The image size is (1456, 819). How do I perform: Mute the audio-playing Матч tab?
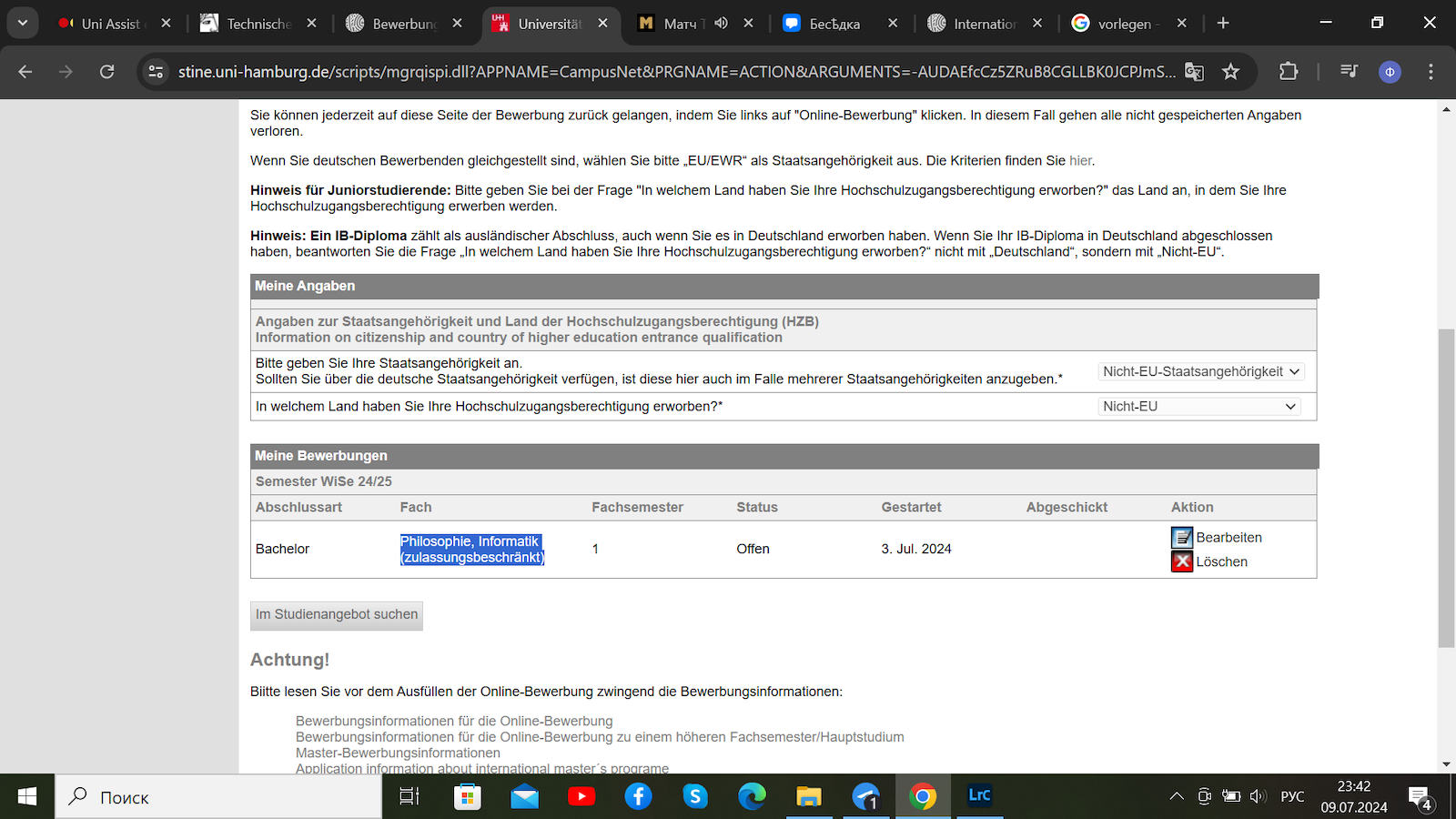tap(721, 24)
